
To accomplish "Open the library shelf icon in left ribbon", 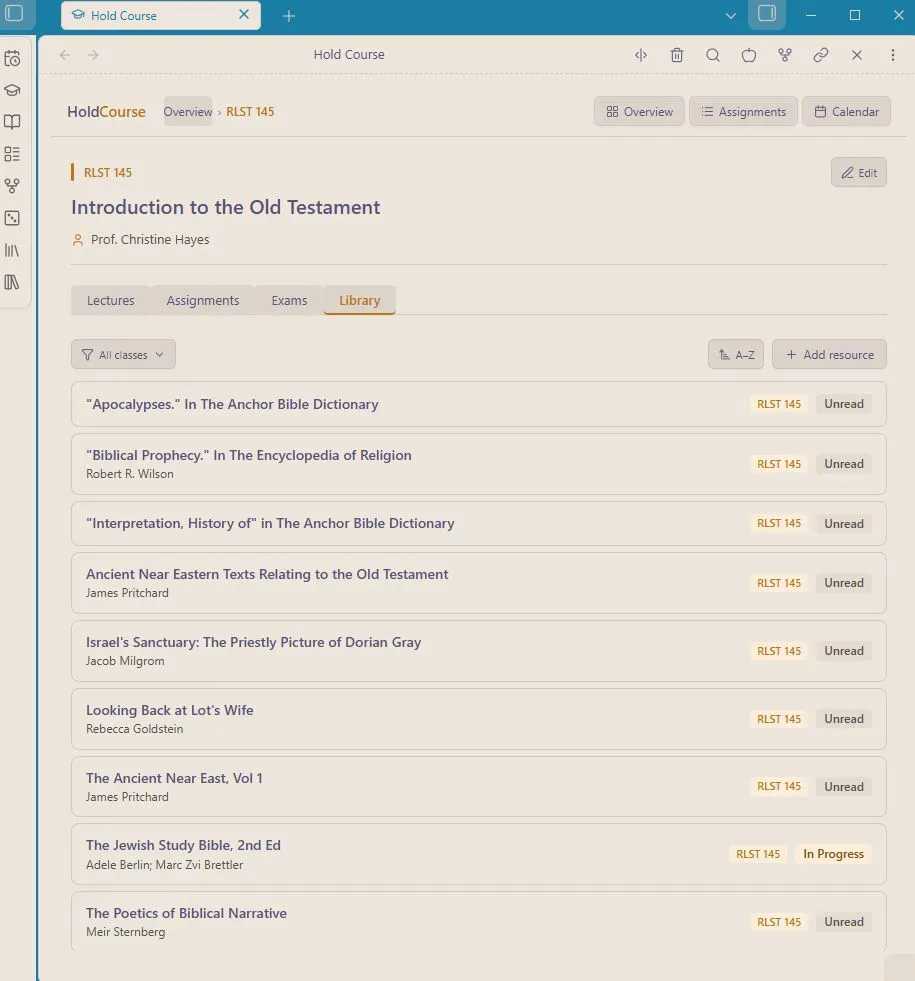I will [12, 250].
